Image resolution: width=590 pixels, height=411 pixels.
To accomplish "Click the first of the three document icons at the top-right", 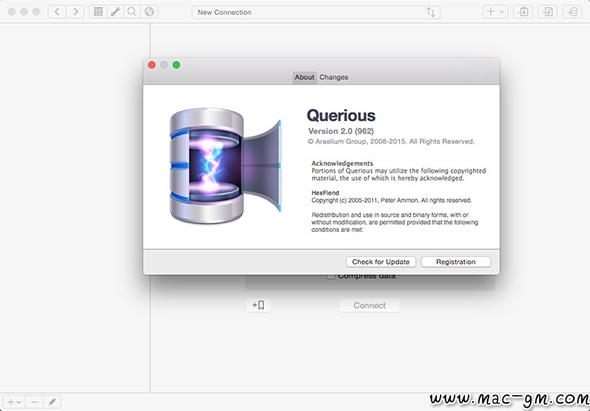I will point(523,12).
